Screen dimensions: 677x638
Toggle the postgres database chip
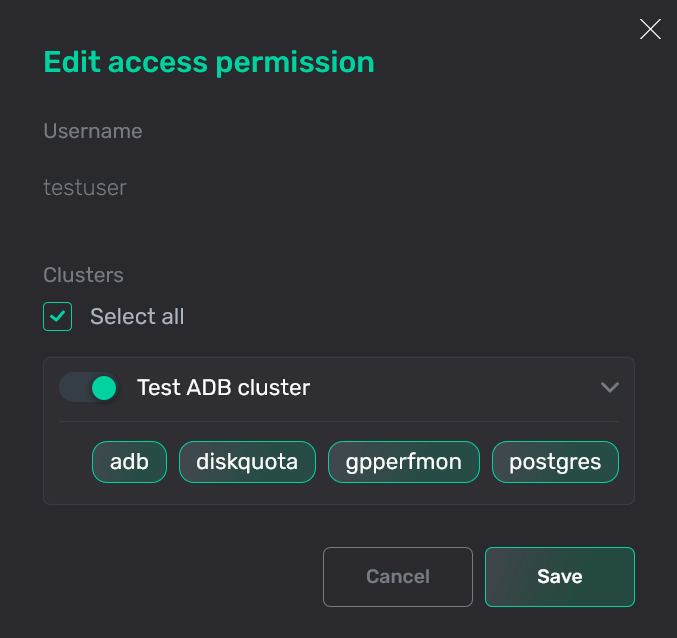555,462
